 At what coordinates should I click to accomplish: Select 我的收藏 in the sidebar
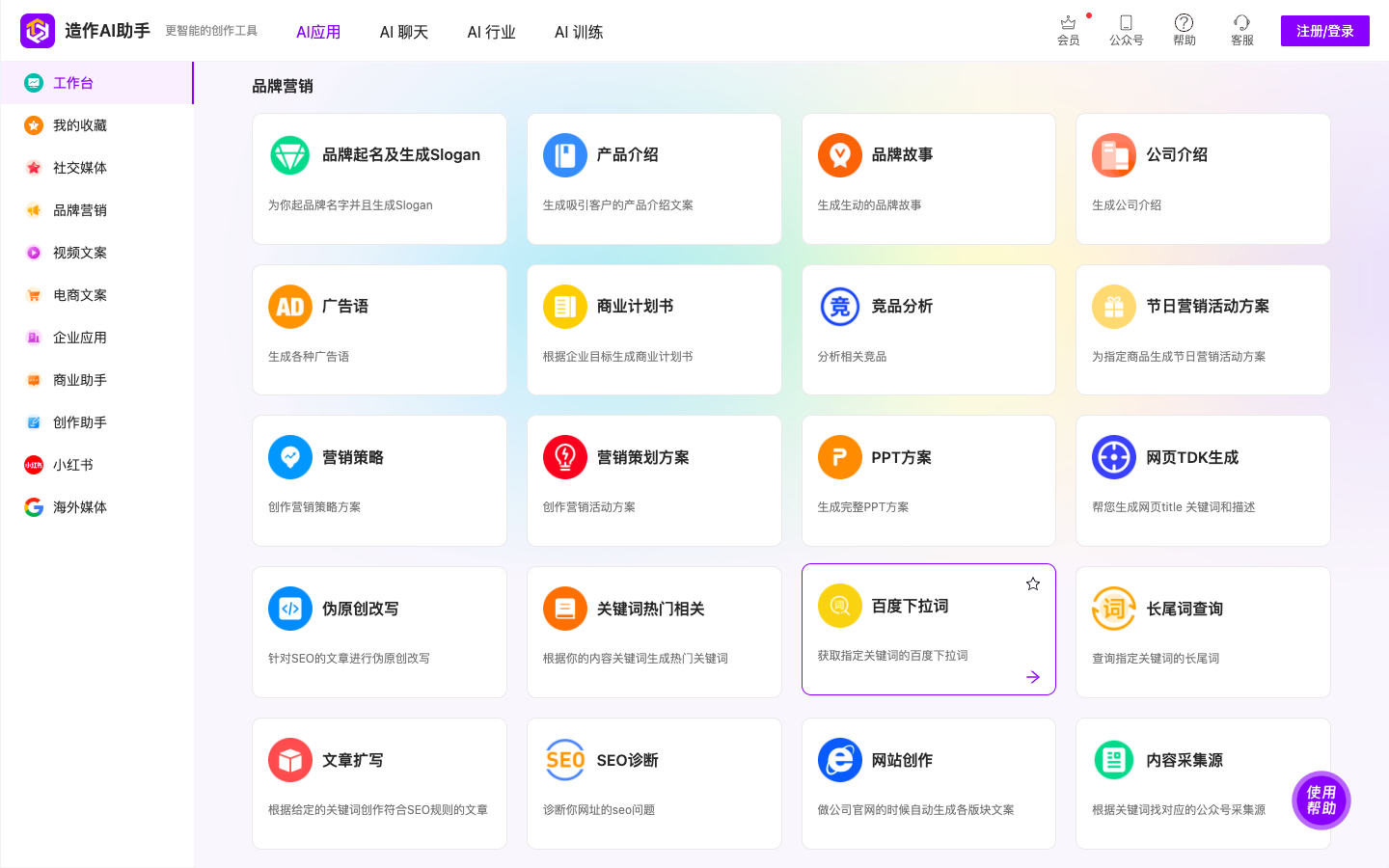click(96, 125)
